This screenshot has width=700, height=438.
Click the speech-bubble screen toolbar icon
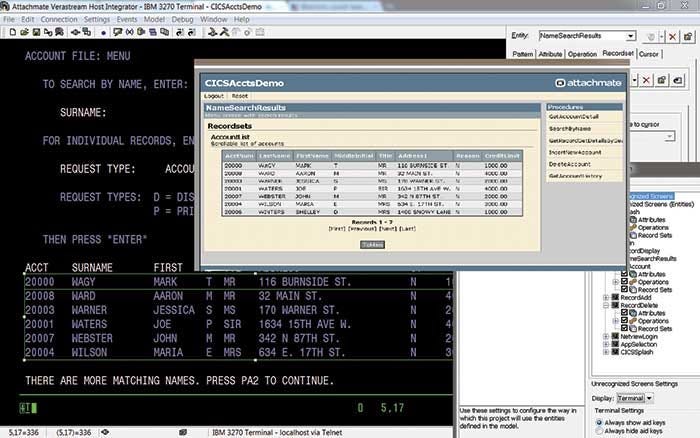[117, 32]
